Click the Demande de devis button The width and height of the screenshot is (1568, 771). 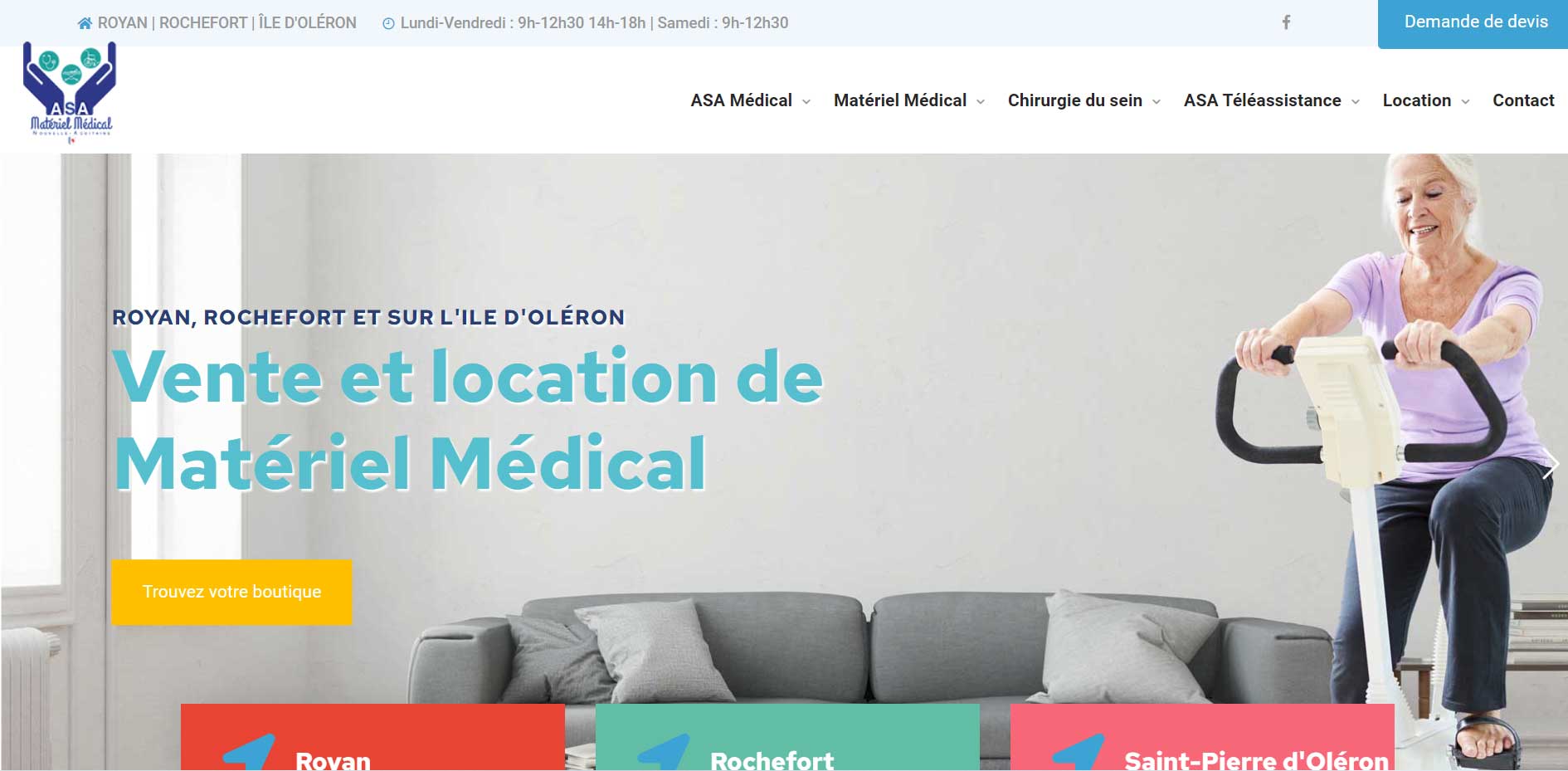(1473, 23)
